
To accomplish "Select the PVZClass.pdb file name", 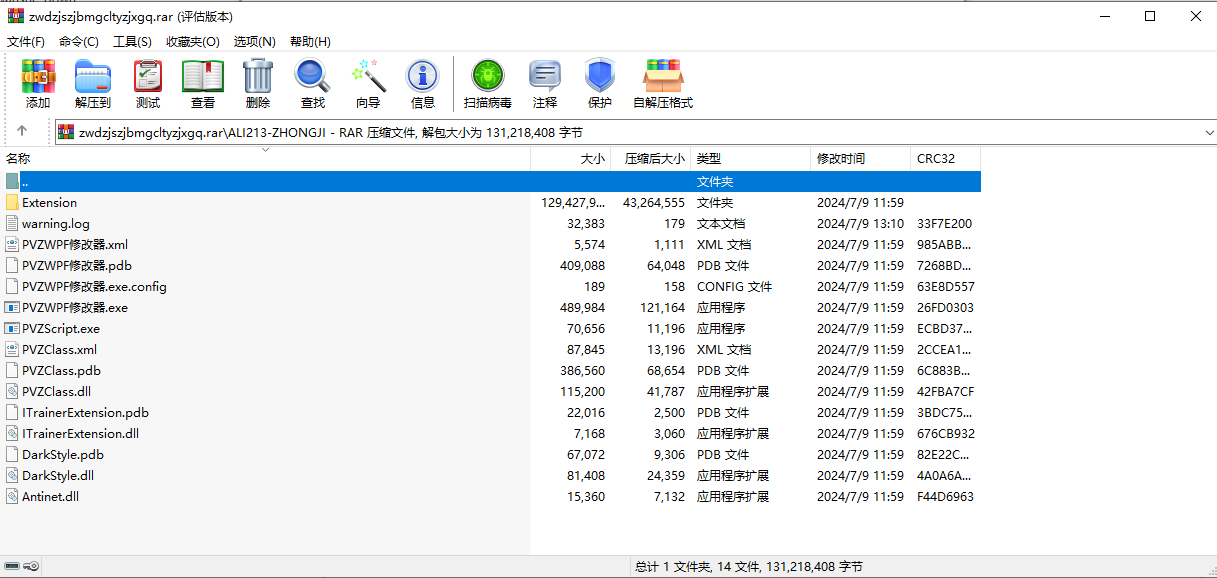I will 61,371.
